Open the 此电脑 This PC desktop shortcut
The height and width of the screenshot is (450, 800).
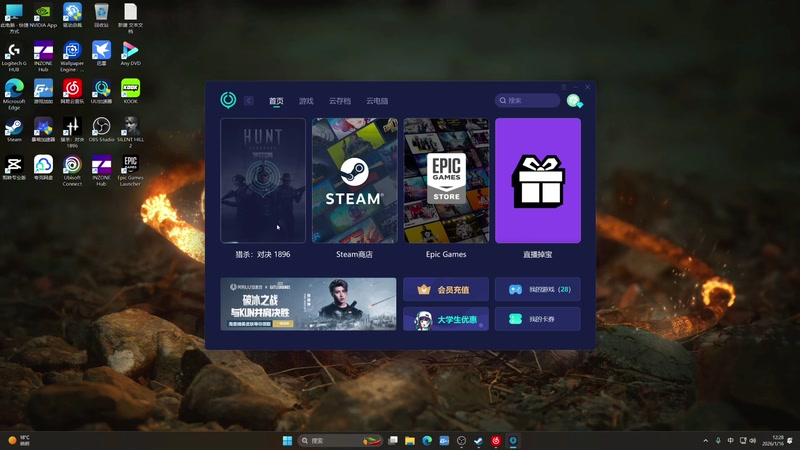click(x=14, y=18)
